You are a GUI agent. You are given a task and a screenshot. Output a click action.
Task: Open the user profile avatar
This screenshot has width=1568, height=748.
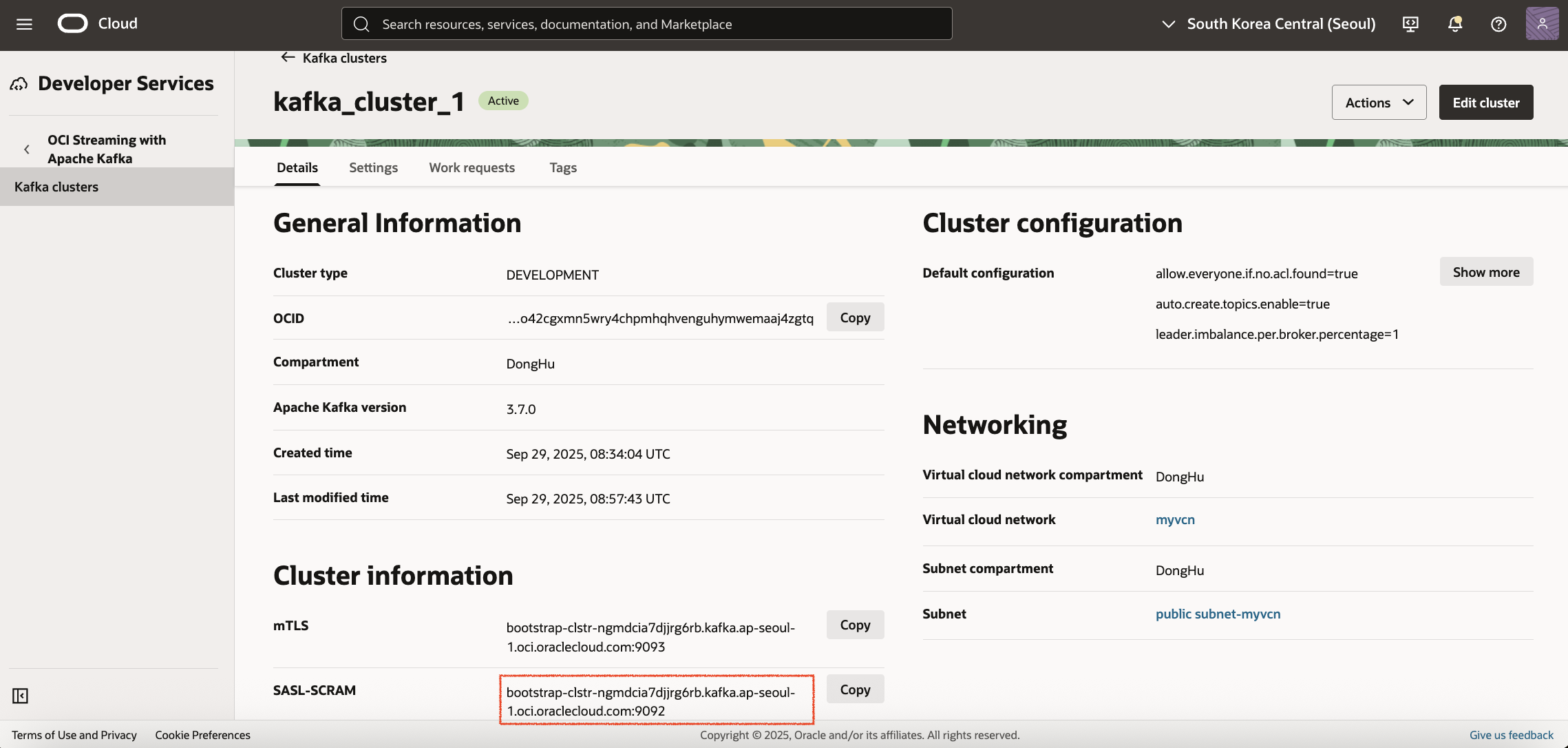click(1542, 23)
